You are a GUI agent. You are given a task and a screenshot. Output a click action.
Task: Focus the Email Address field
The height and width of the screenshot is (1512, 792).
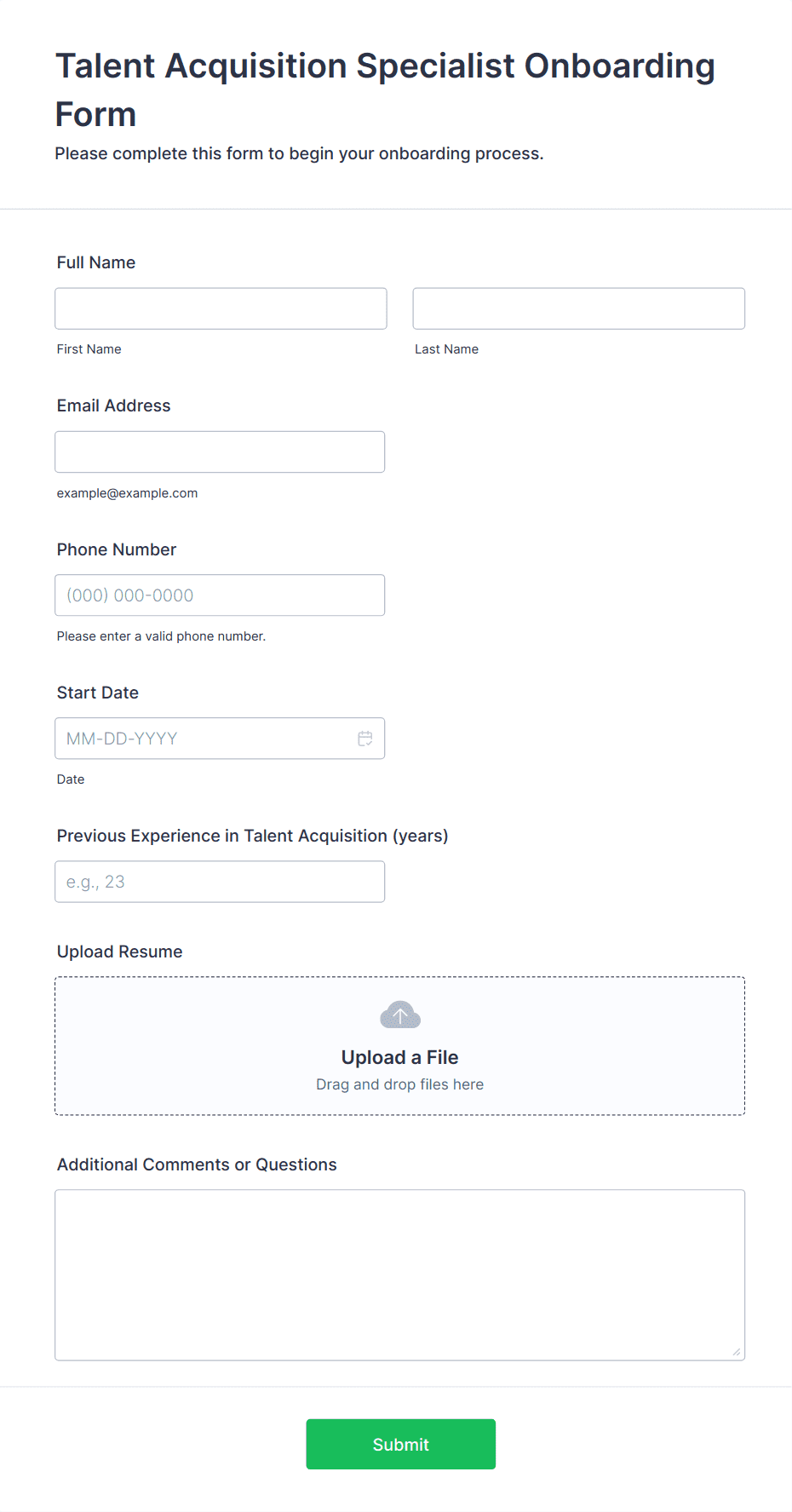(x=220, y=451)
